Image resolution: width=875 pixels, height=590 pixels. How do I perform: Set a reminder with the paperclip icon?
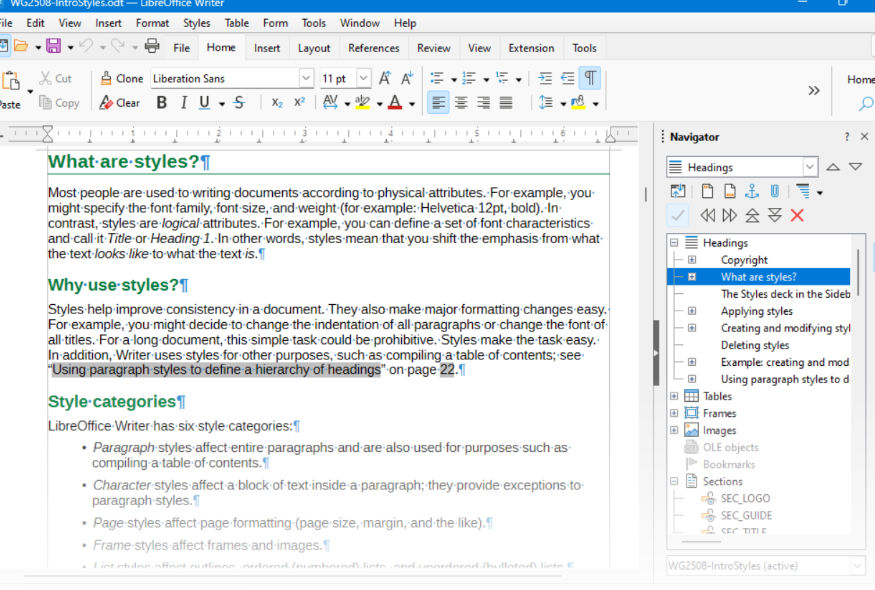click(x=775, y=191)
